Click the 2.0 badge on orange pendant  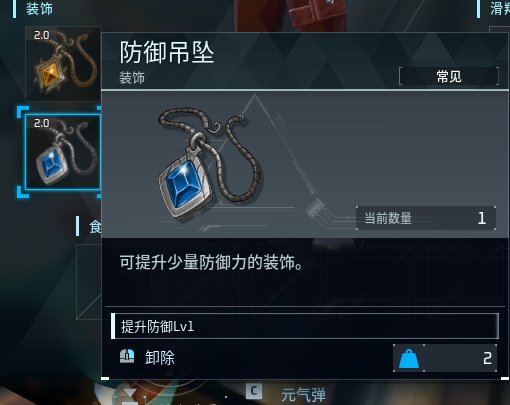tap(42, 35)
